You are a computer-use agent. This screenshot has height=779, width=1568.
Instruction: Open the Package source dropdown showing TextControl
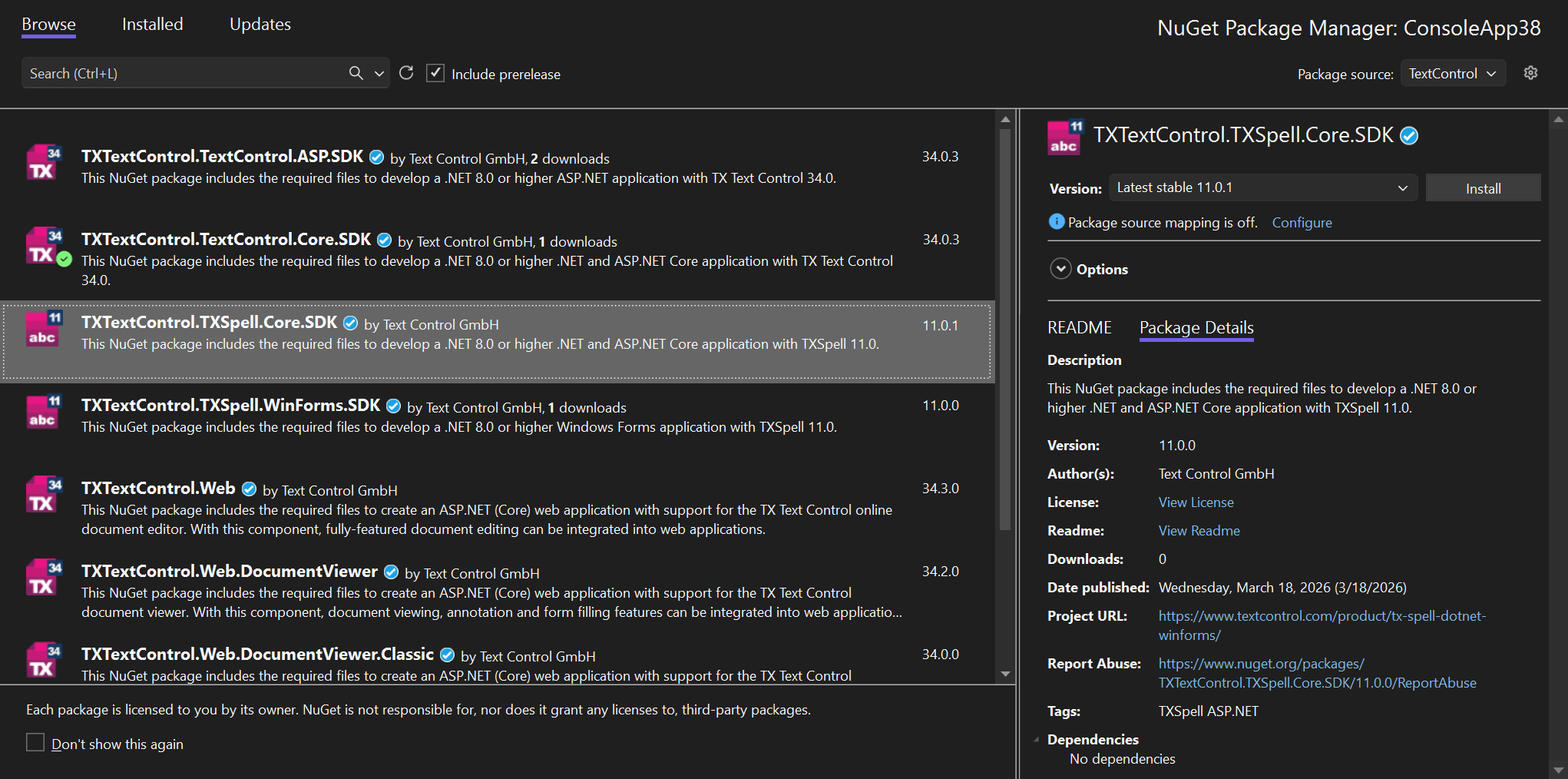(1452, 73)
